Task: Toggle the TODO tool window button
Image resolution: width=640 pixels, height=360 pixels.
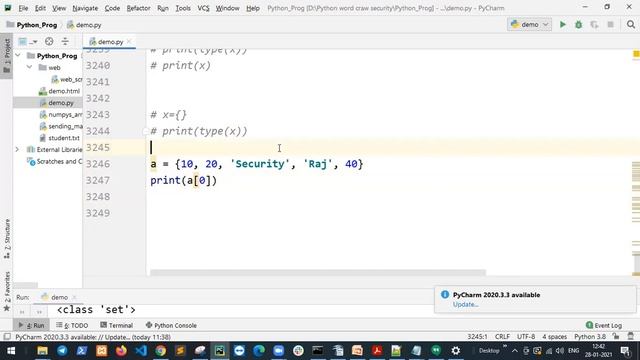Action: click(72, 325)
